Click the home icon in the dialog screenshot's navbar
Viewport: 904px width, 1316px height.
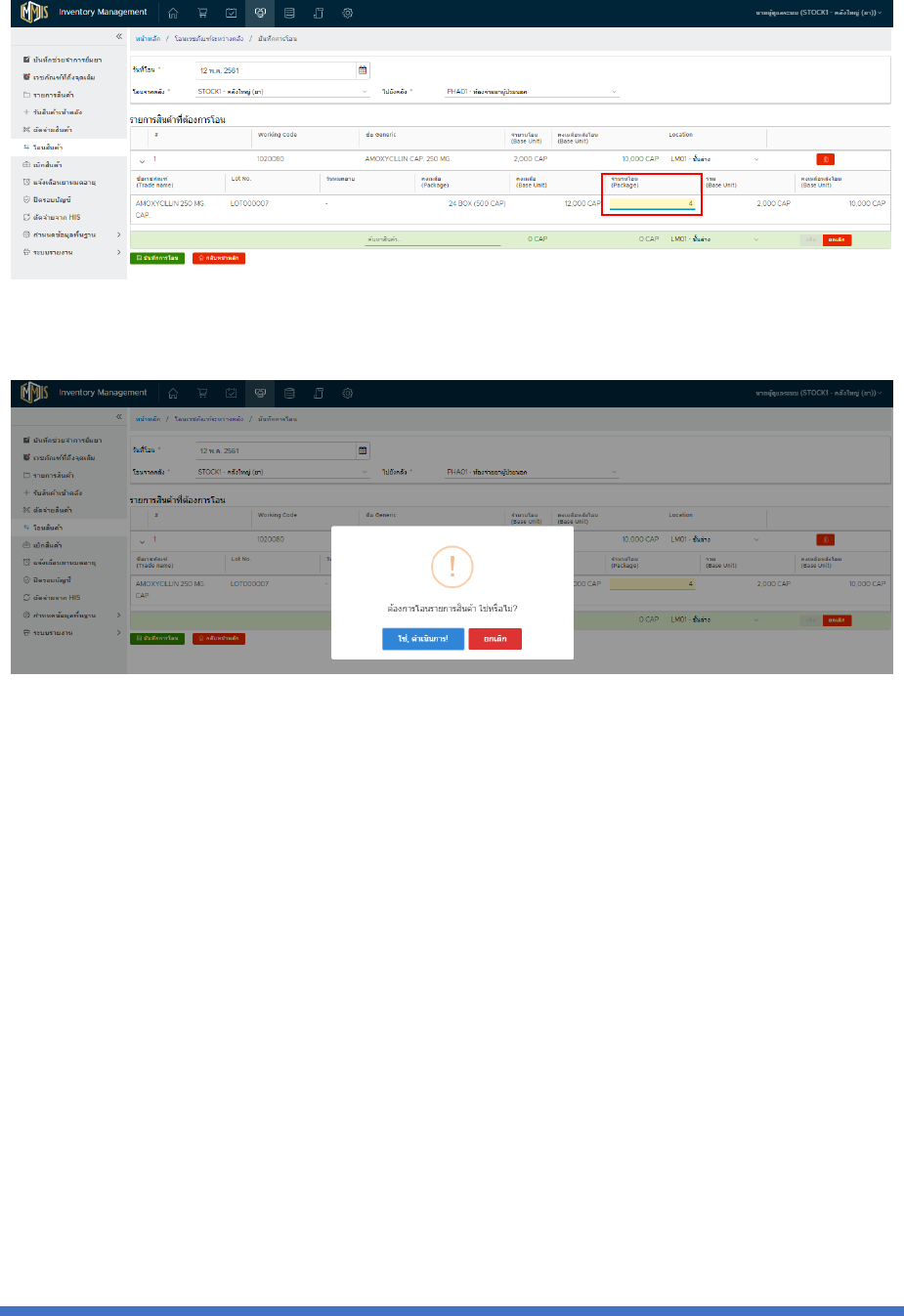point(173,393)
